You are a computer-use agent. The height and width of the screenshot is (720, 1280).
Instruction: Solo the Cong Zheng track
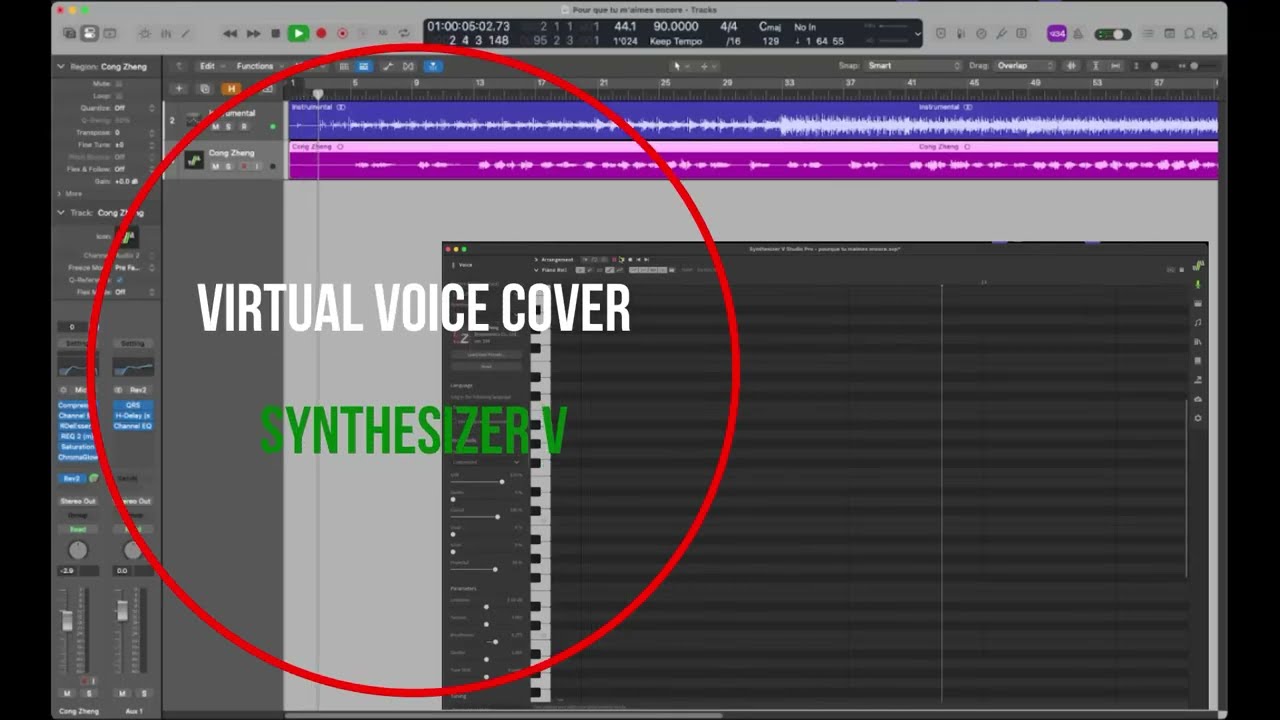click(x=229, y=166)
